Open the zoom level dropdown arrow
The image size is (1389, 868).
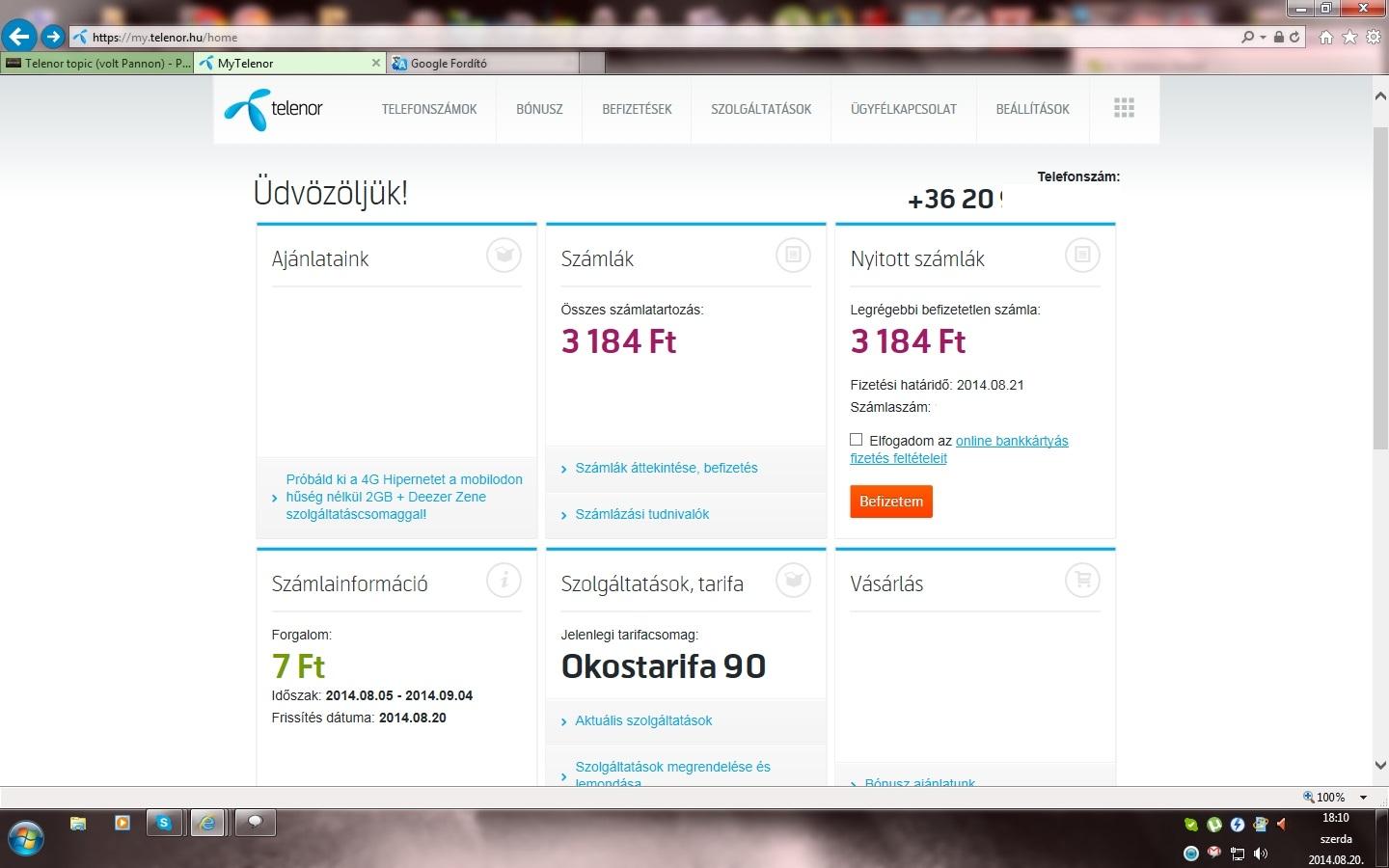click(x=1363, y=798)
